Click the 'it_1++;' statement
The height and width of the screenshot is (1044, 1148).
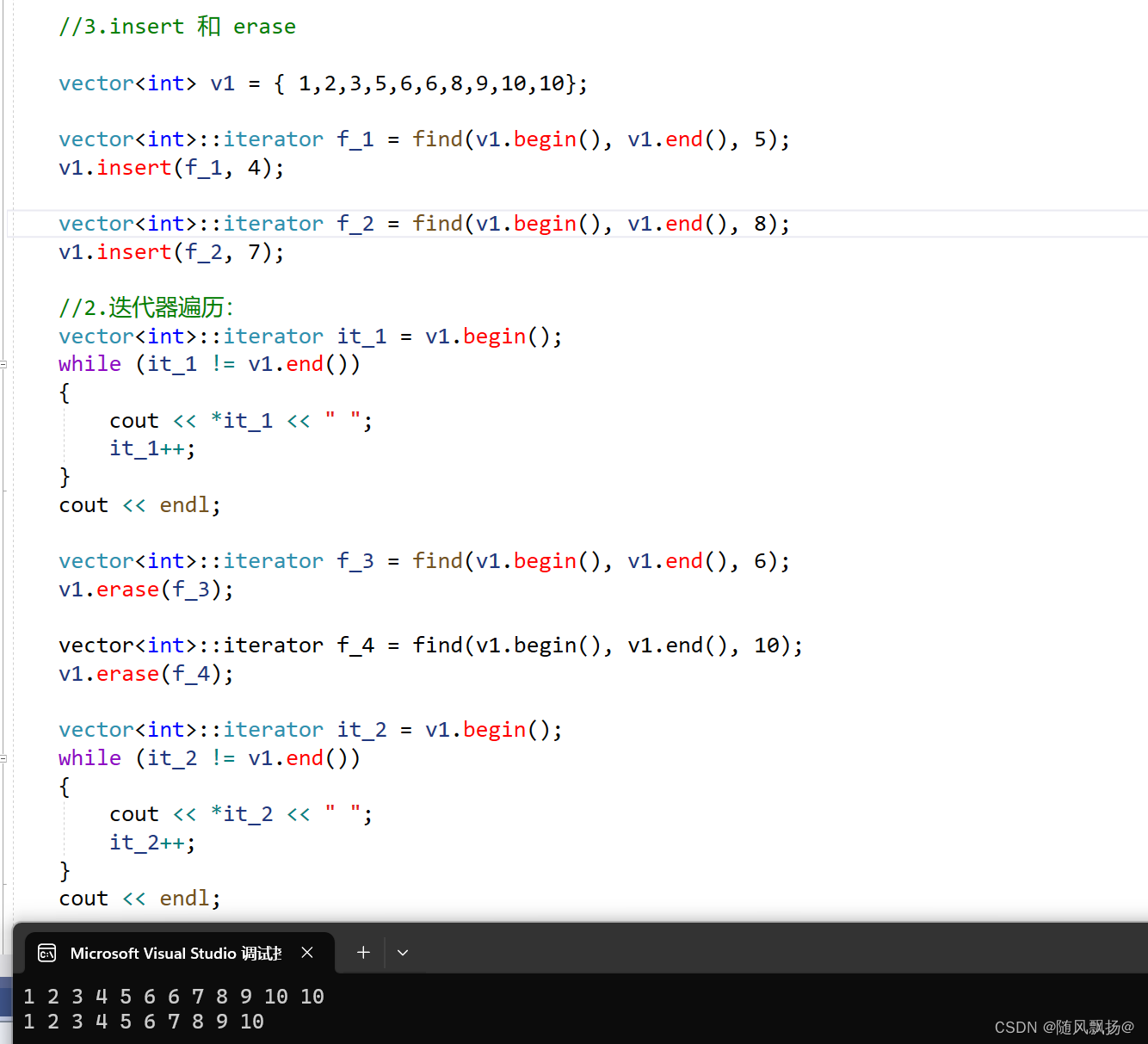(x=152, y=448)
